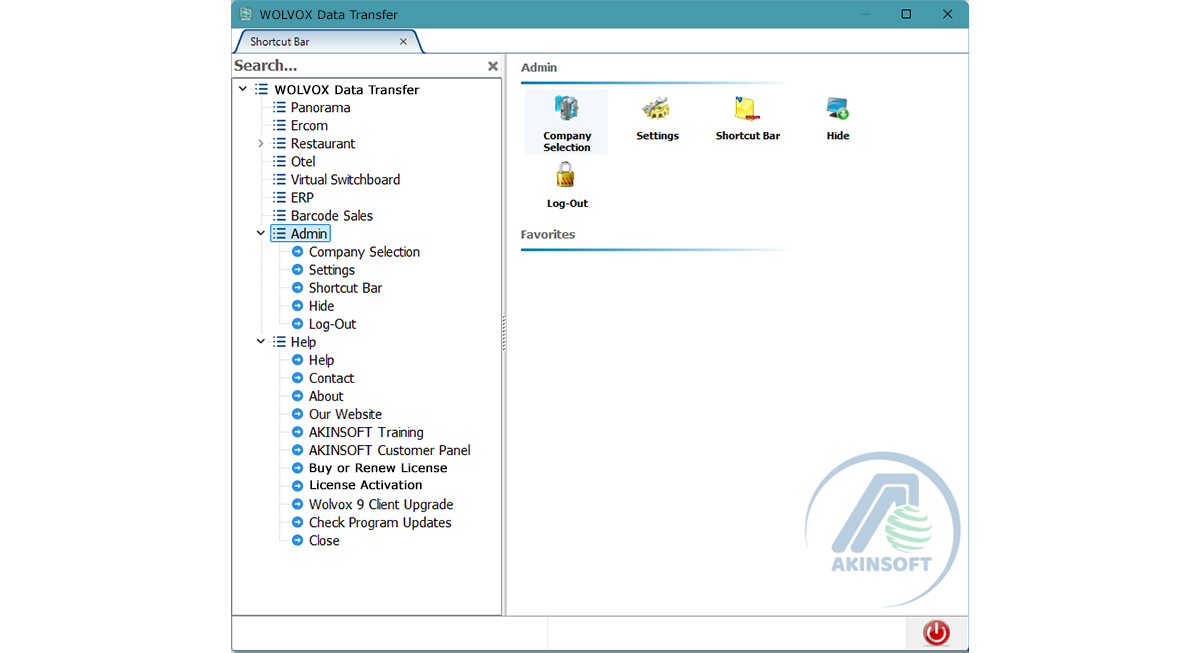Expand the Restaurant tree node

coord(261,144)
